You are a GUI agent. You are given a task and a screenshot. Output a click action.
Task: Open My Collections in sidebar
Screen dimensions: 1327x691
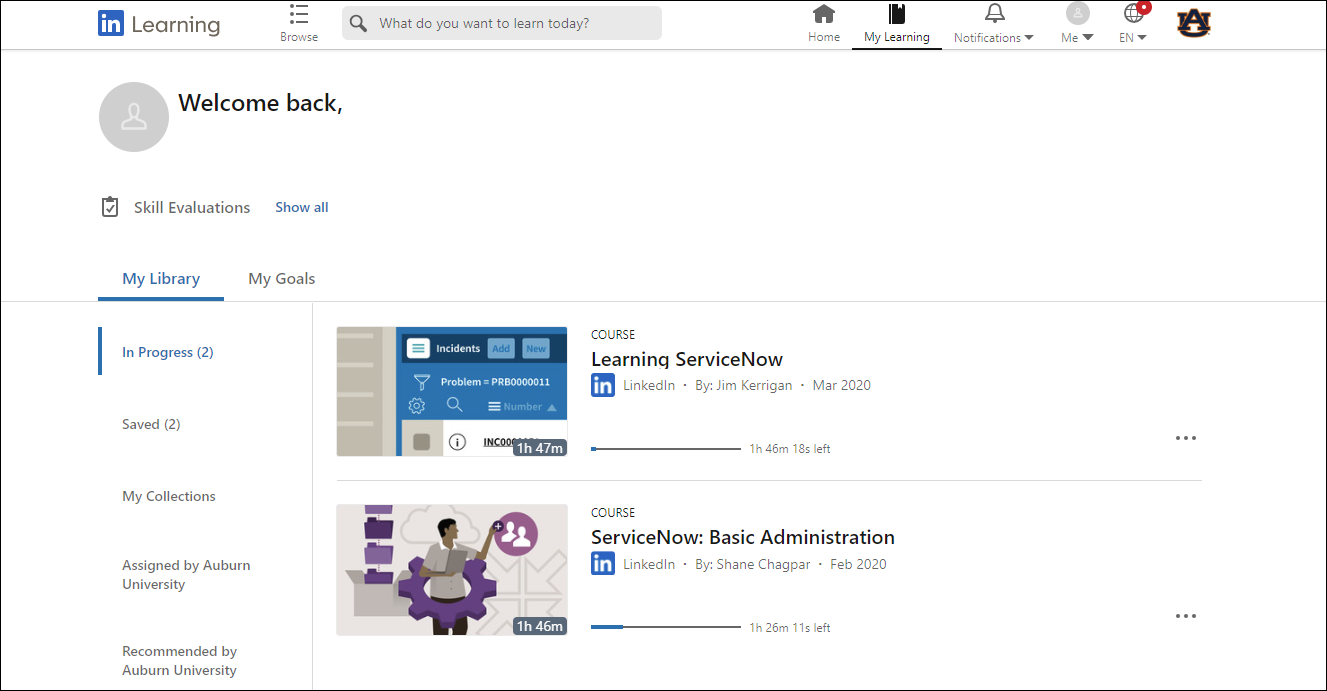169,496
